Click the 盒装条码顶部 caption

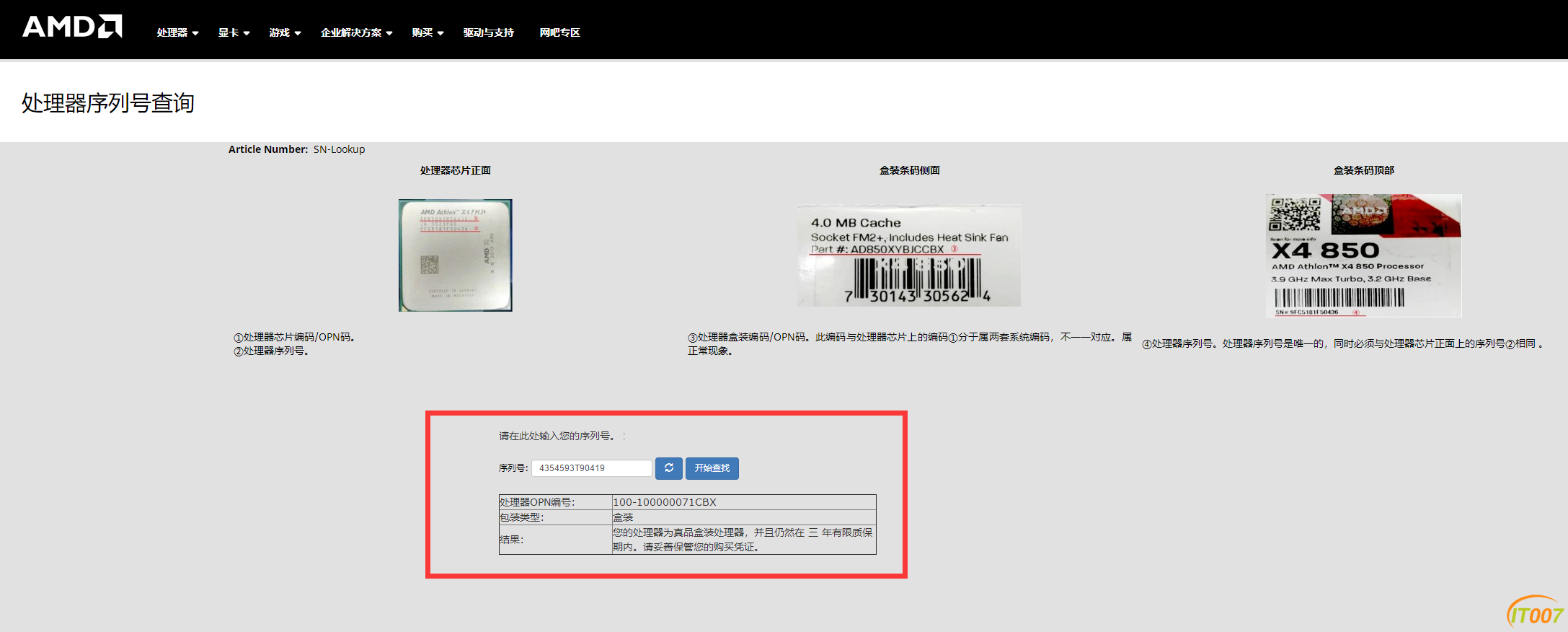click(1364, 170)
